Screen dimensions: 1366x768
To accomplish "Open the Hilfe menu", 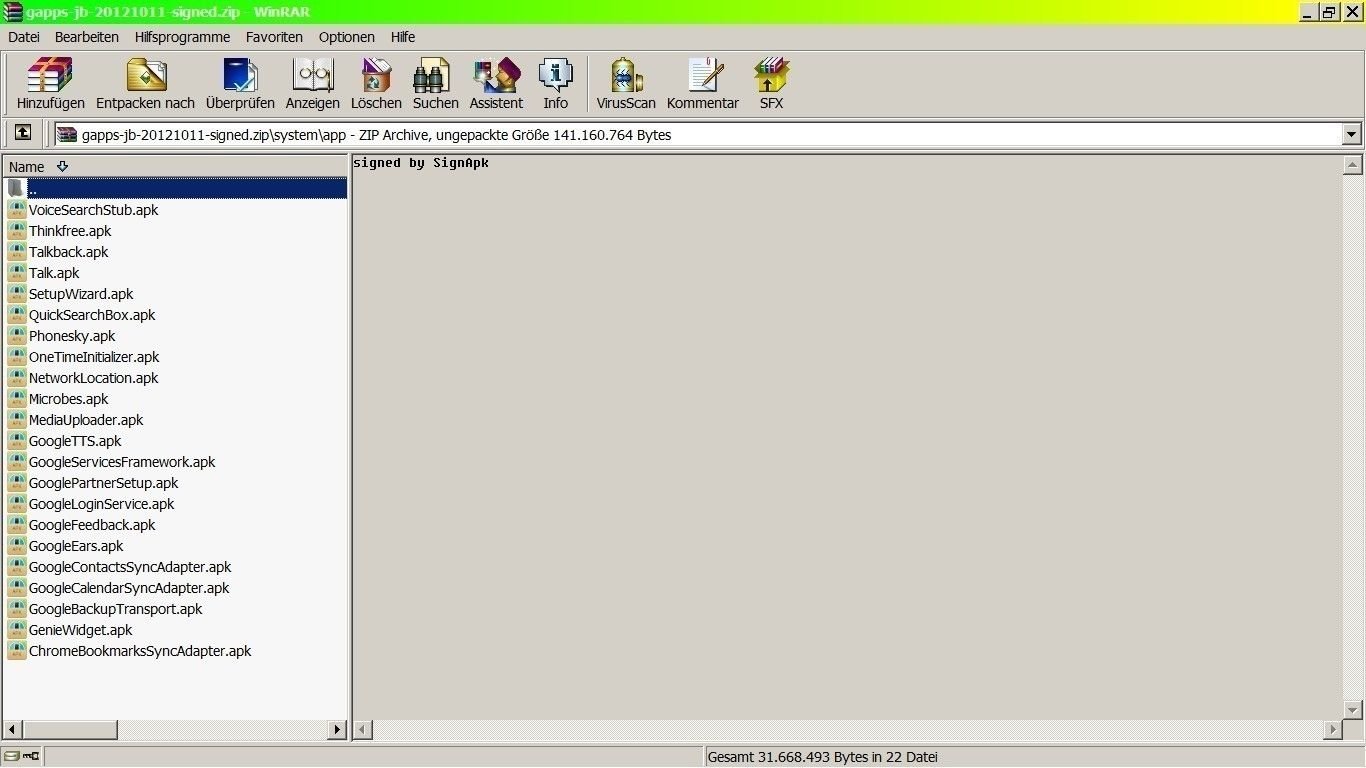I will [403, 37].
